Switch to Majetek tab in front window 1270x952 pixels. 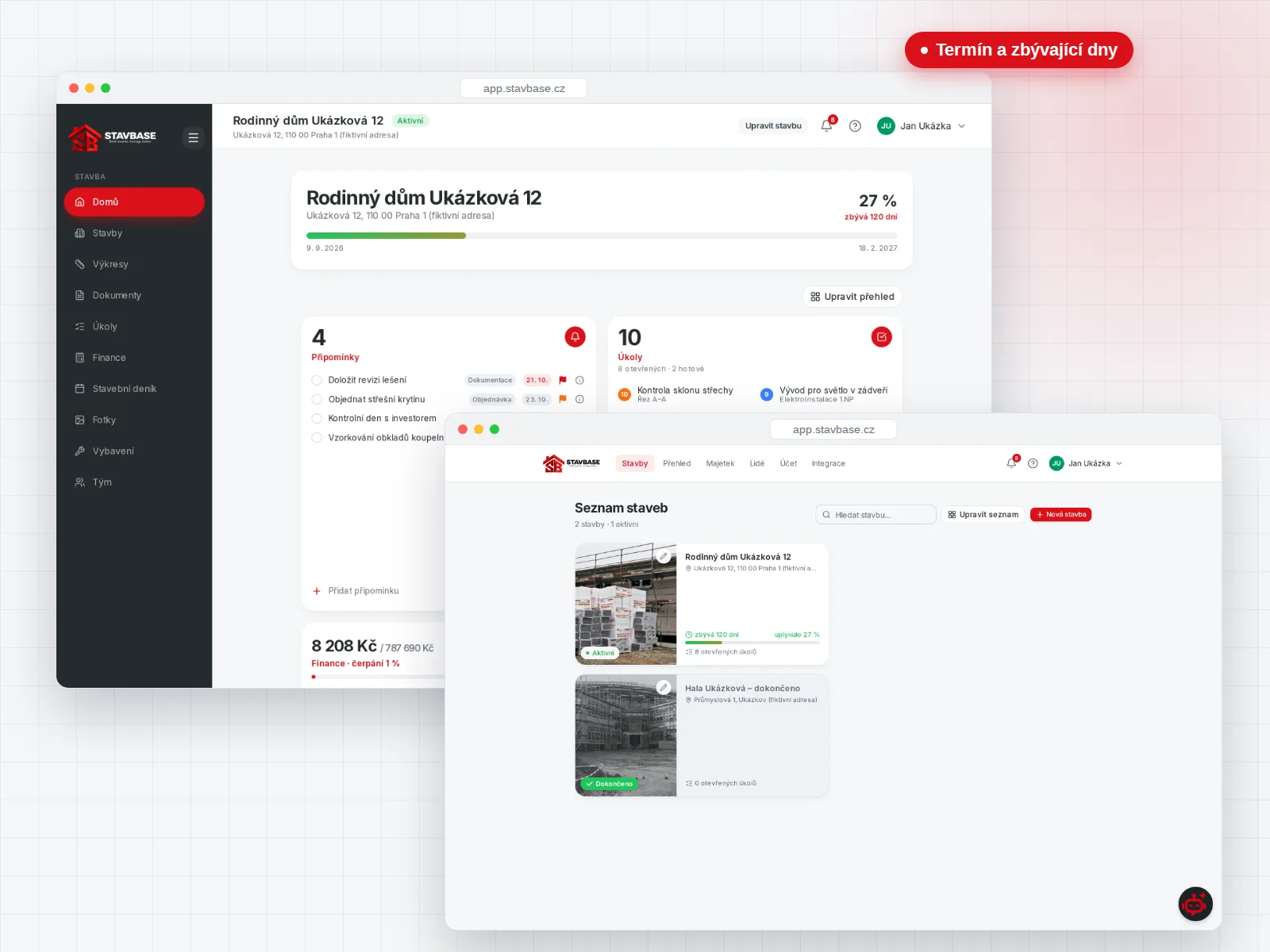tap(720, 463)
